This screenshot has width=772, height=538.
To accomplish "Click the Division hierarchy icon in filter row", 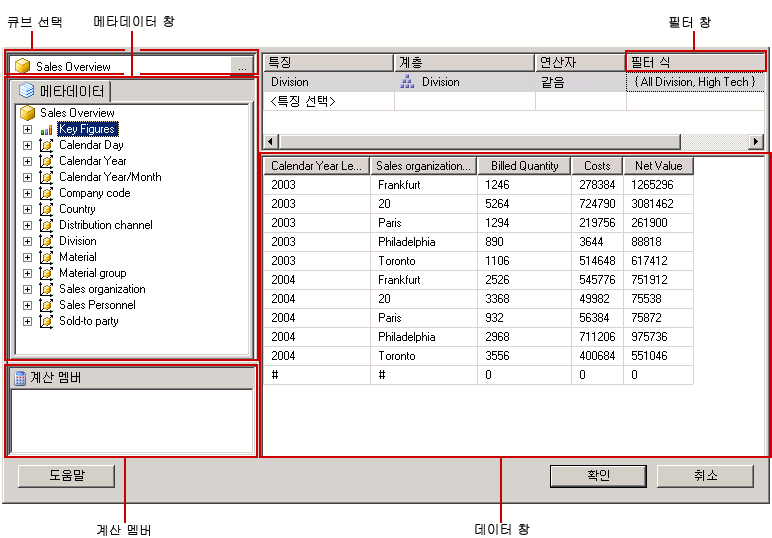I will [x=407, y=82].
